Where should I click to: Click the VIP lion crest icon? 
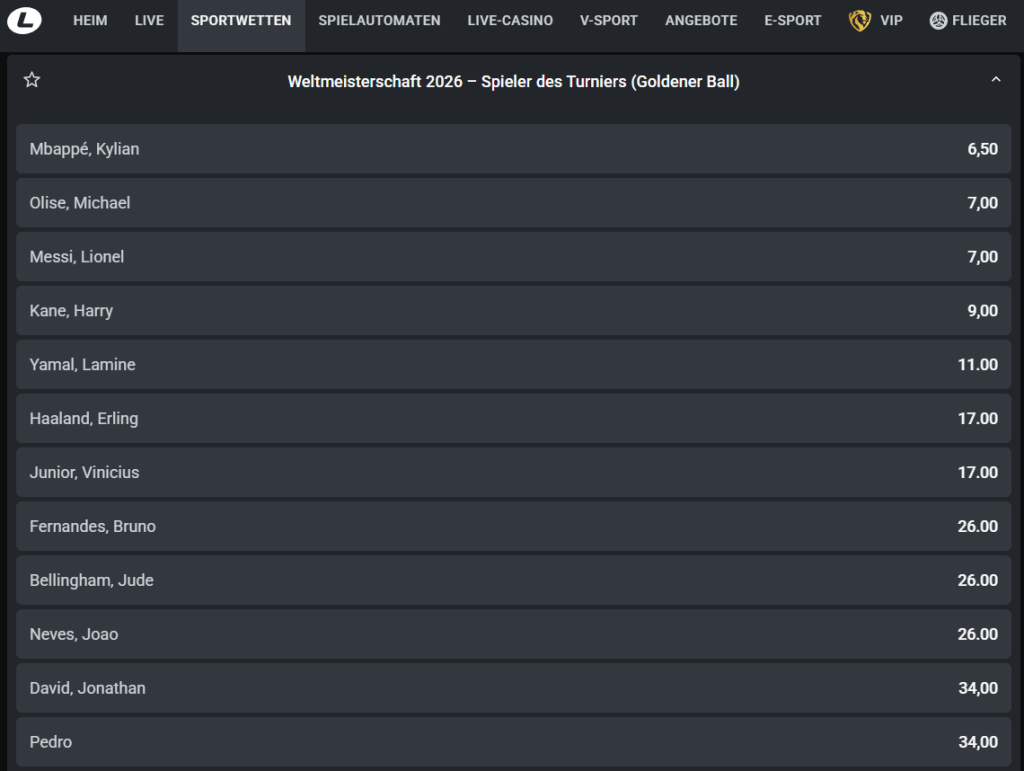[x=859, y=20]
